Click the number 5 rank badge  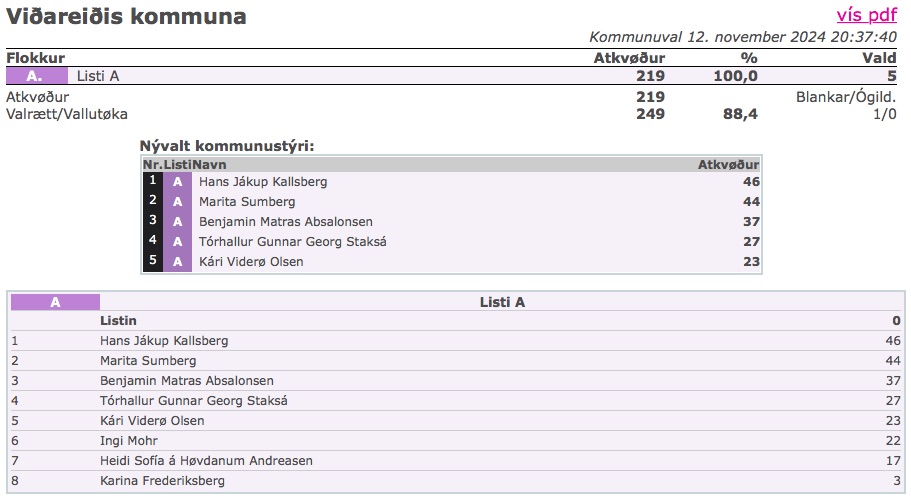point(152,261)
